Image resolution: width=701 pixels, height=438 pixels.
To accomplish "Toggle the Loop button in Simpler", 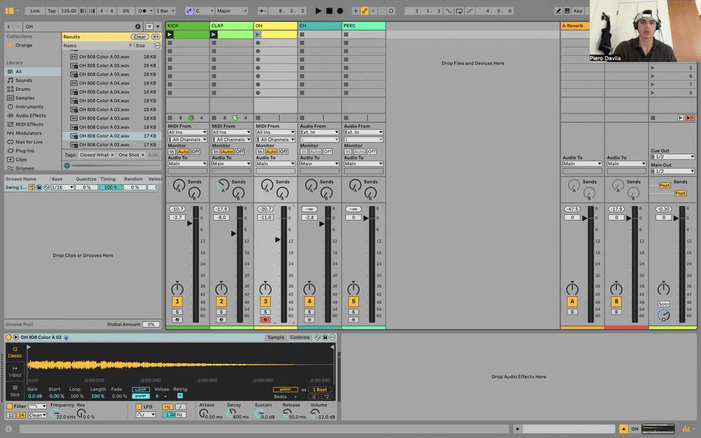I will 141,390.
